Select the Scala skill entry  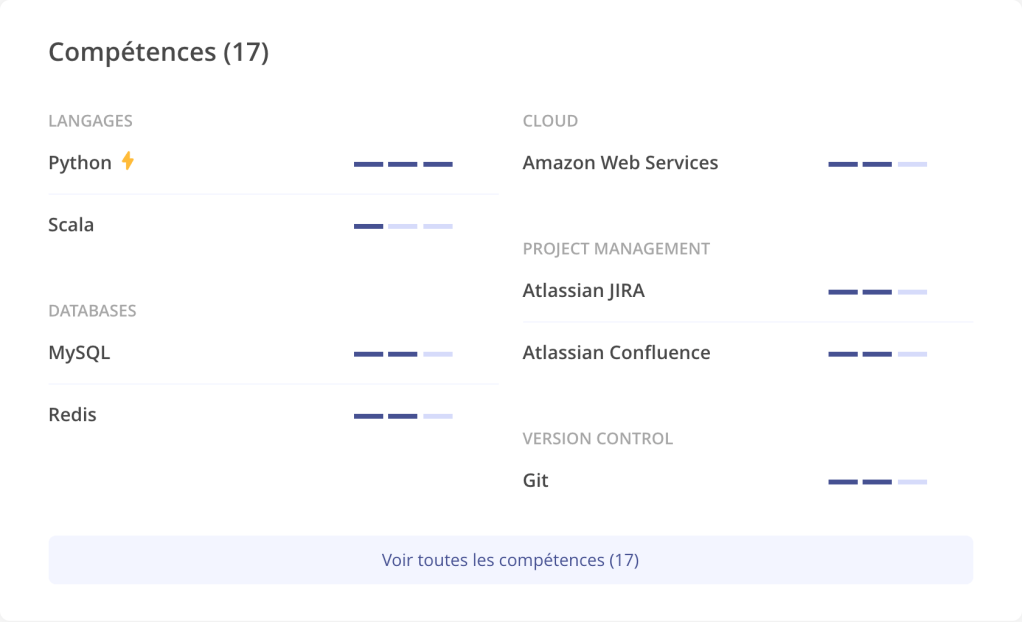(71, 225)
